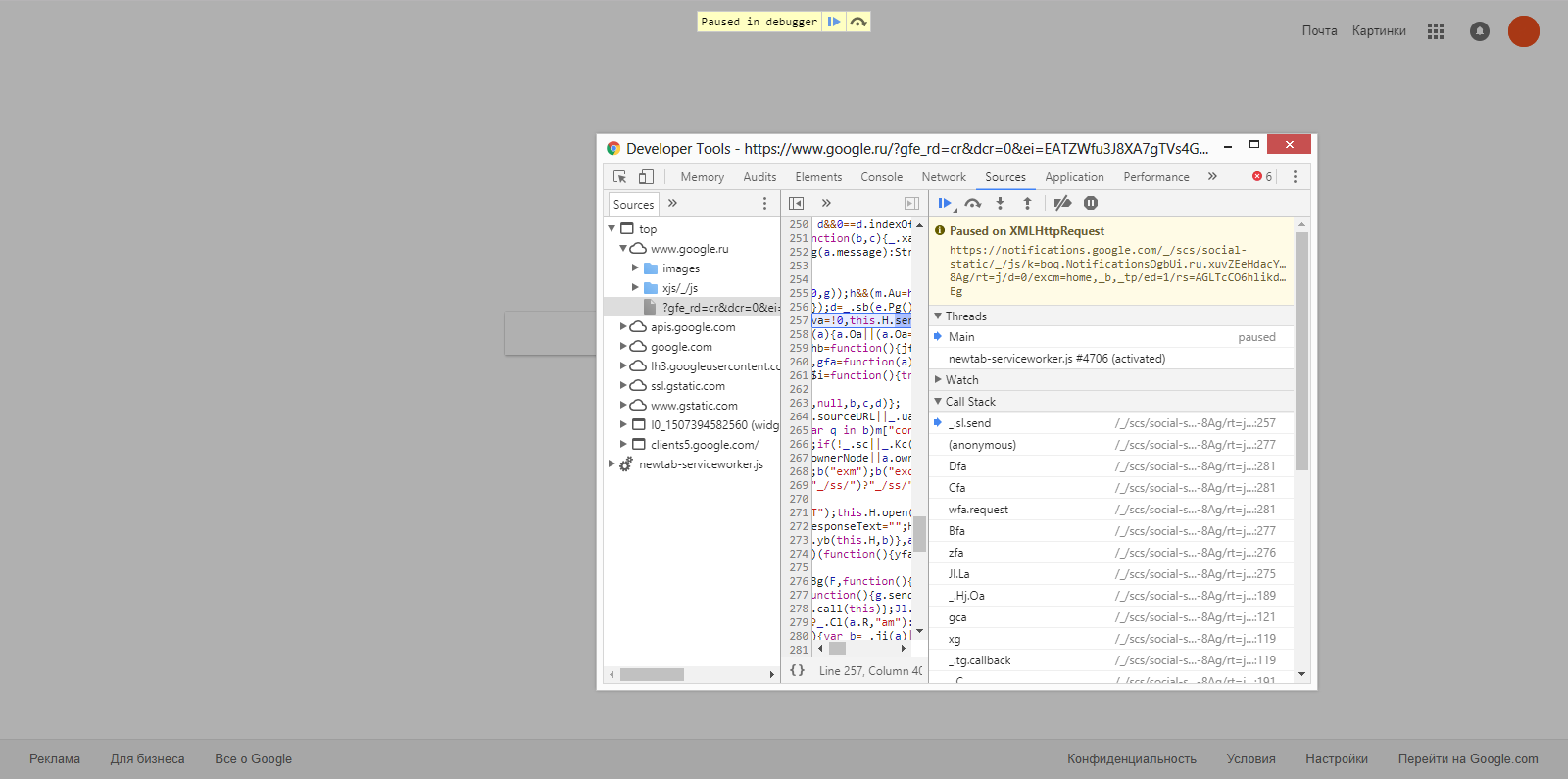This screenshot has height=779, width=1568.
Task: Expand newtab-serviceworker.js node
Action: (x=612, y=464)
